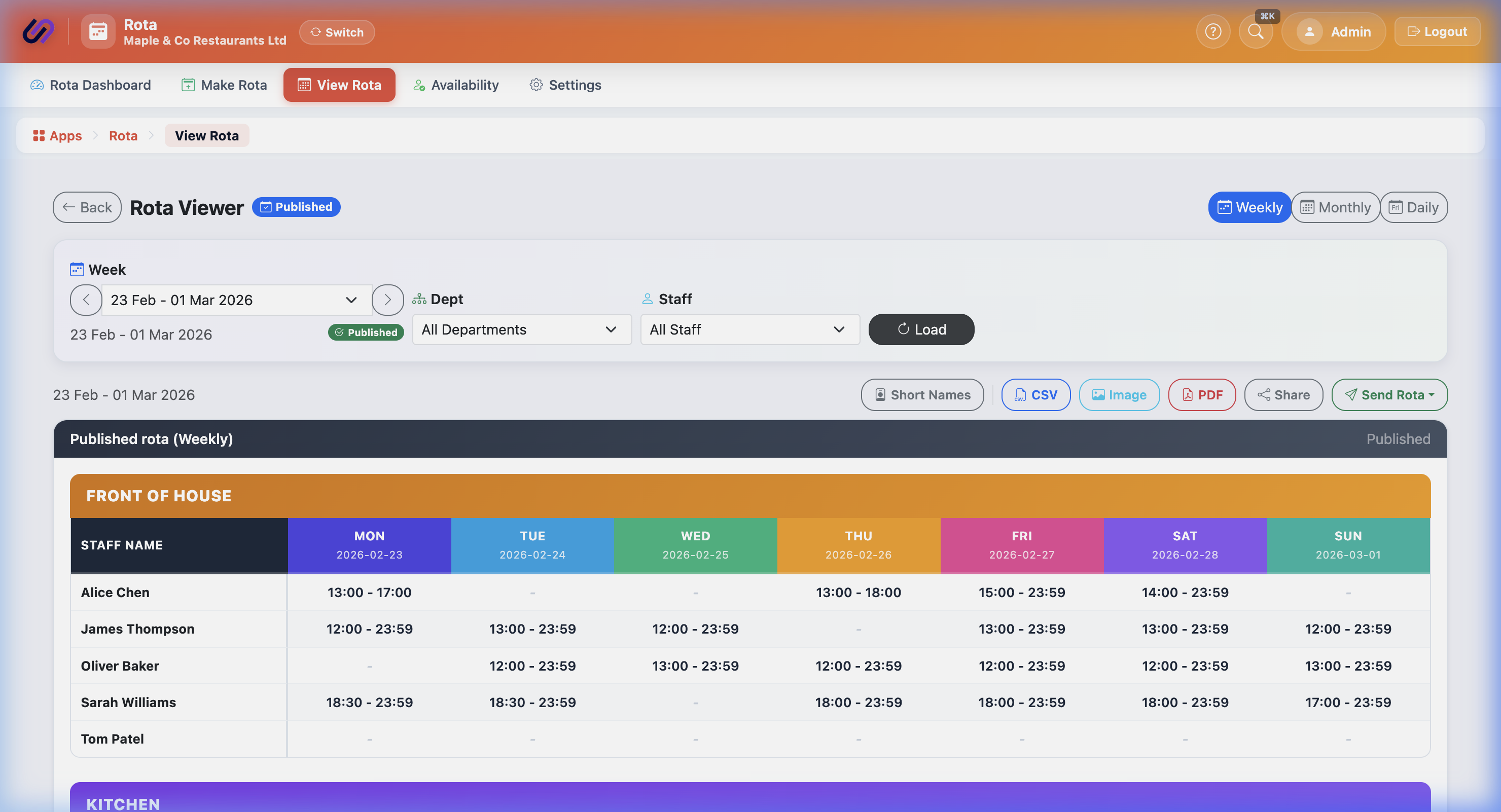The image size is (1501, 812).
Task: Toggle Short Names display
Action: (922, 395)
